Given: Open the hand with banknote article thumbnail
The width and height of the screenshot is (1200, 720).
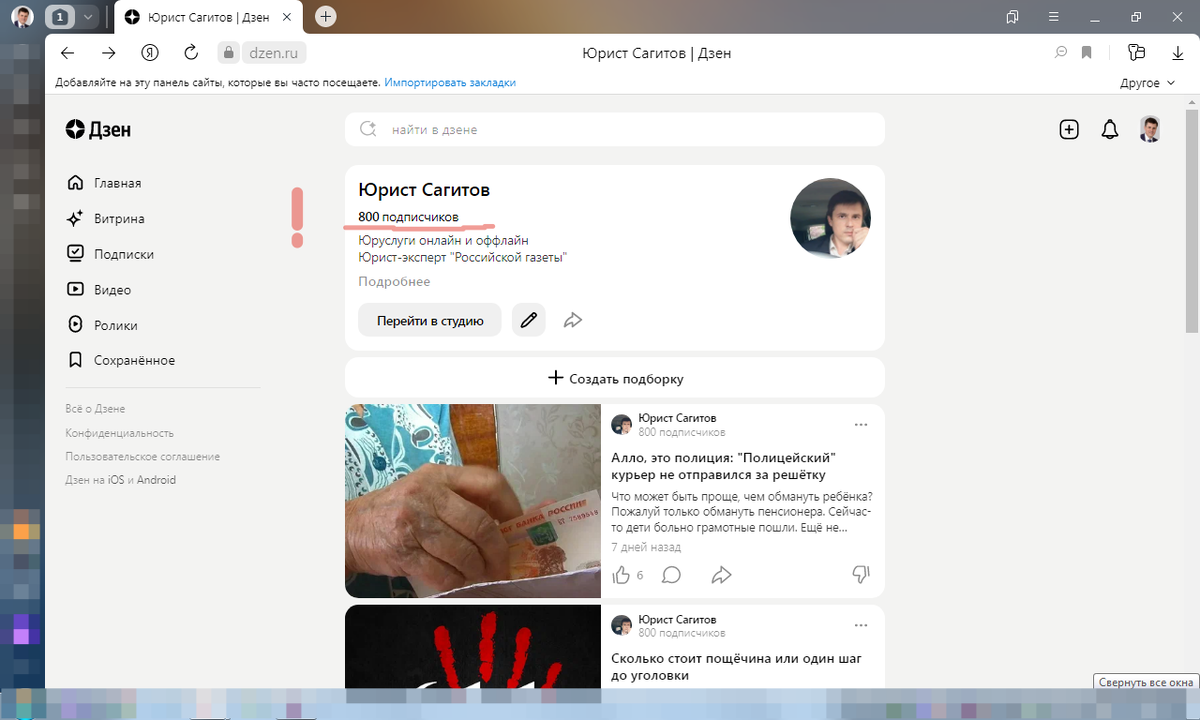Looking at the screenshot, I should tap(473, 501).
